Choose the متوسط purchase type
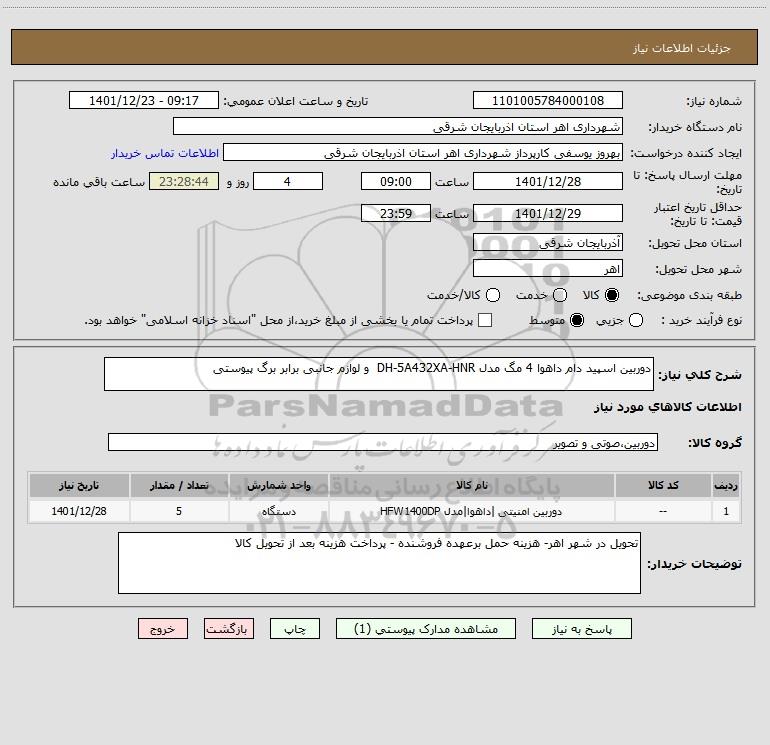Viewport: 770px width, 745px height. pos(577,320)
